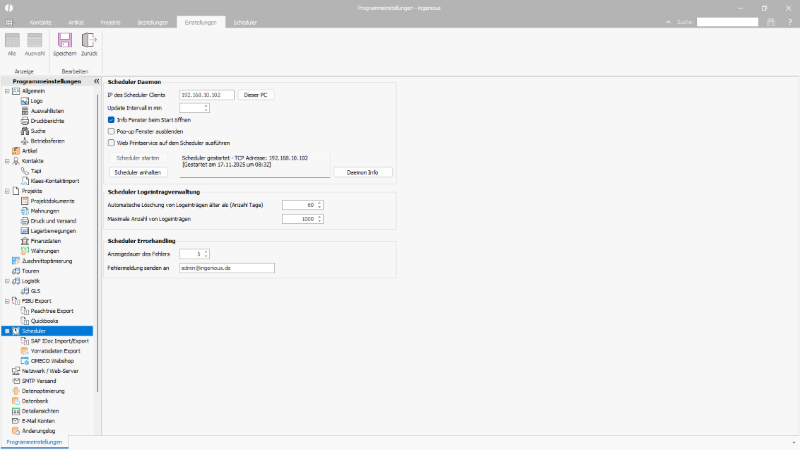The image size is (800, 450).
Task: Open Touren truck icon
Action: (16, 271)
